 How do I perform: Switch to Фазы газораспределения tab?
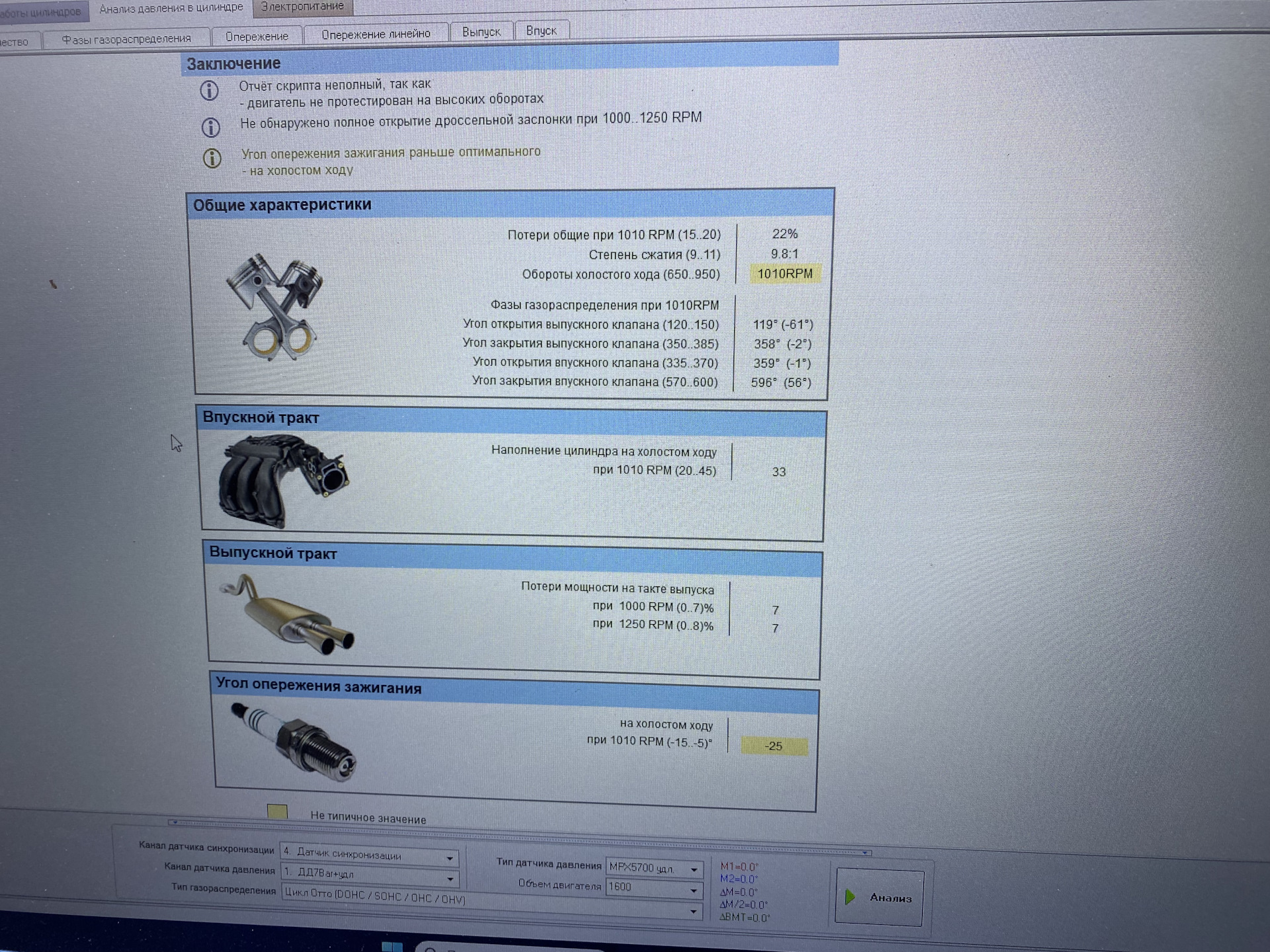pyautogui.click(x=126, y=39)
